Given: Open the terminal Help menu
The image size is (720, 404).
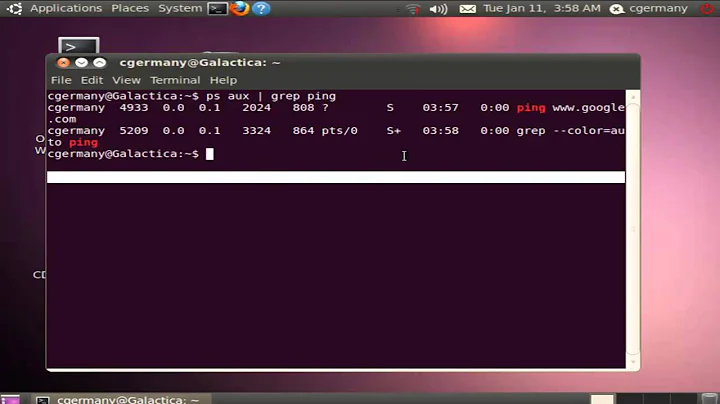Looking at the screenshot, I should 223,80.
